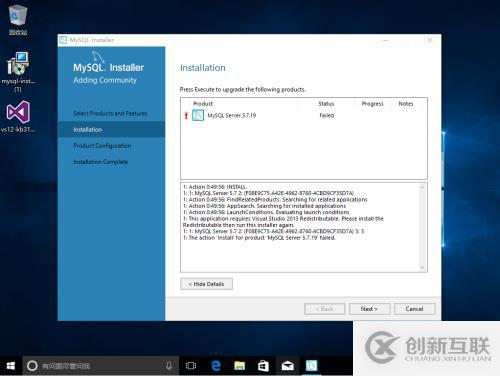This screenshot has width=500, height=376.
Task: Click the 'Visual Studio 2013 Redistributable' log line
Action: pyautogui.click(x=283, y=222)
